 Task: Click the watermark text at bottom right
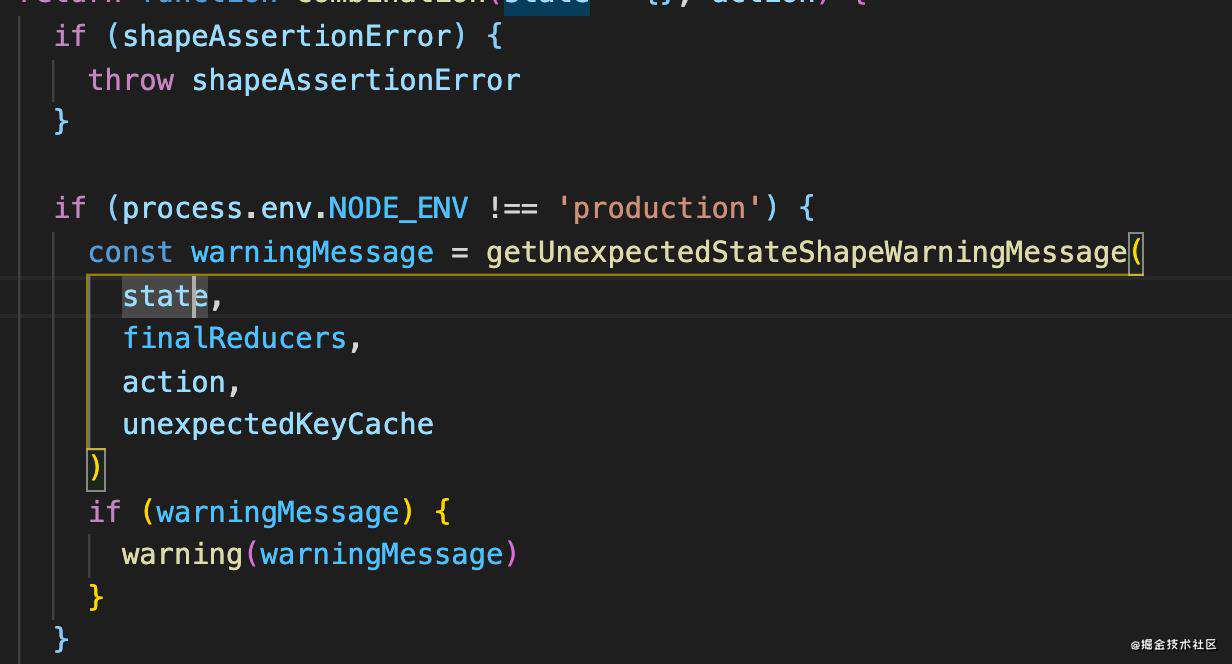[x=1174, y=645]
